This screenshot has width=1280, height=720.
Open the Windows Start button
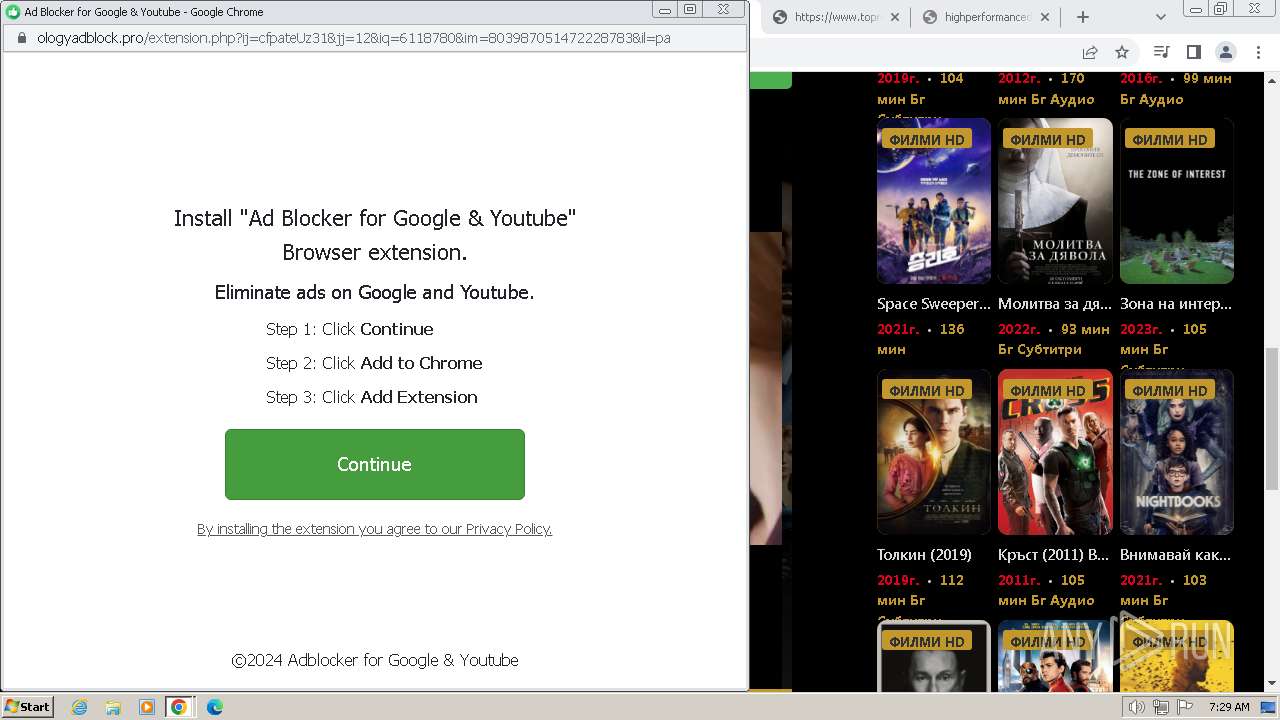coord(28,707)
